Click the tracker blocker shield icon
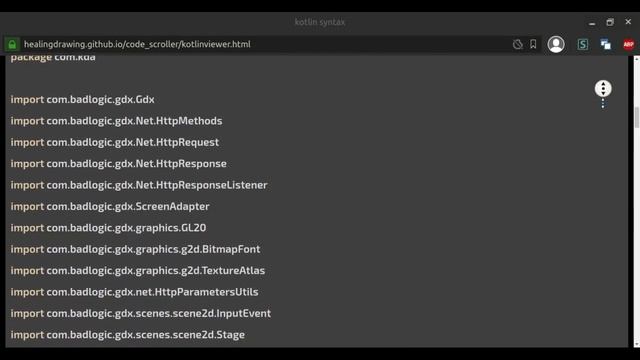The width and height of the screenshot is (640, 360). (518, 44)
